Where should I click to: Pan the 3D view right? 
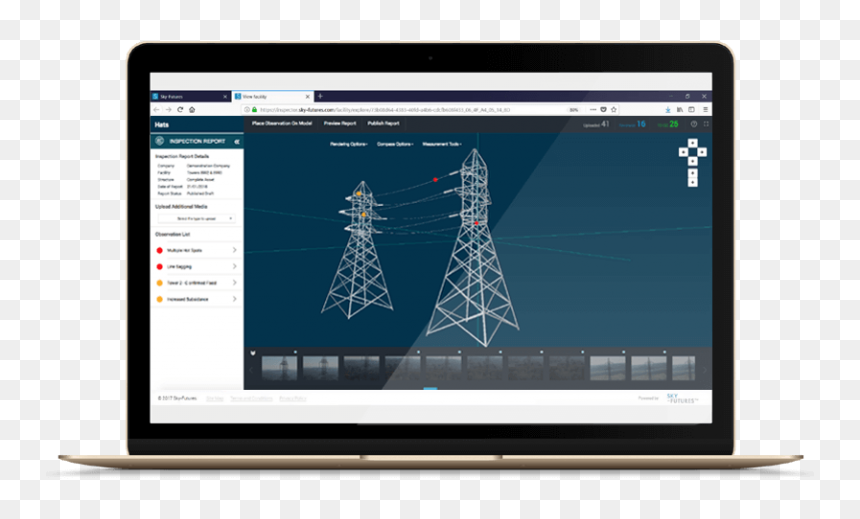click(x=702, y=152)
